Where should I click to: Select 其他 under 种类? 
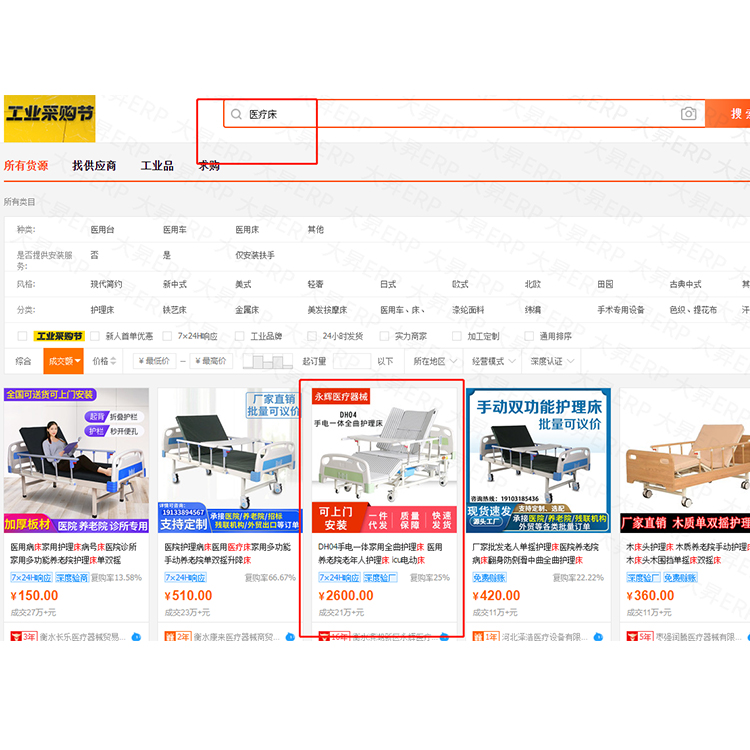(316, 230)
